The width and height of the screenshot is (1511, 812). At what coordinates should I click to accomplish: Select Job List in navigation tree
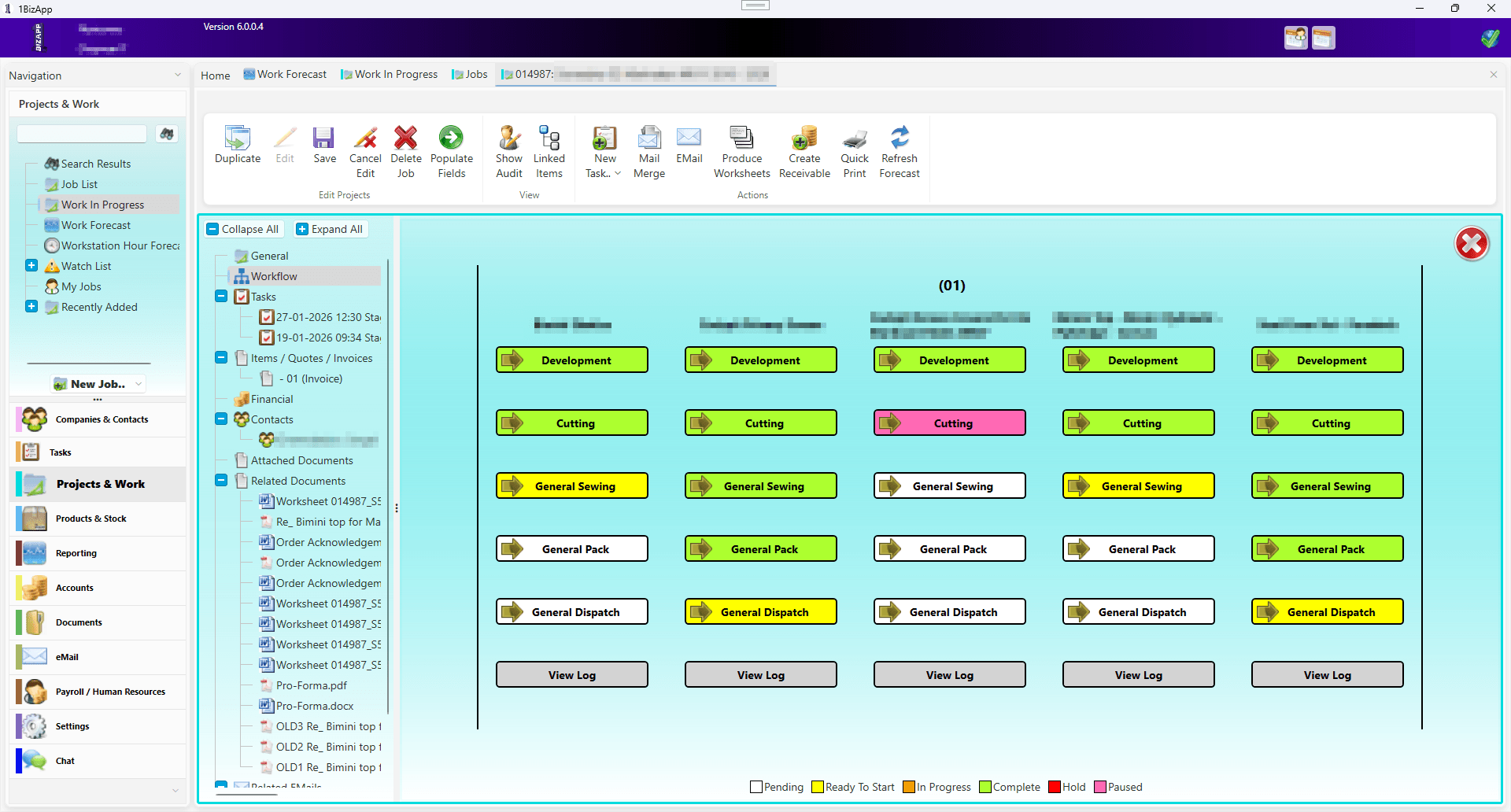point(79,184)
